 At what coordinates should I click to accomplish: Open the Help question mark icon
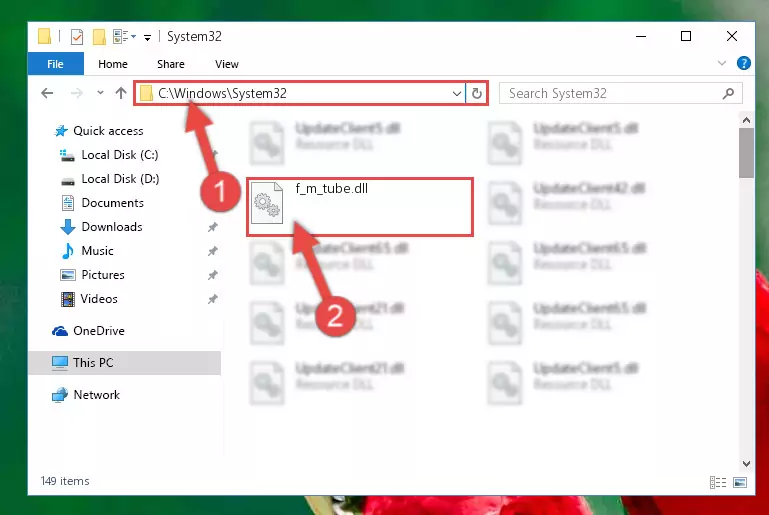point(743,63)
